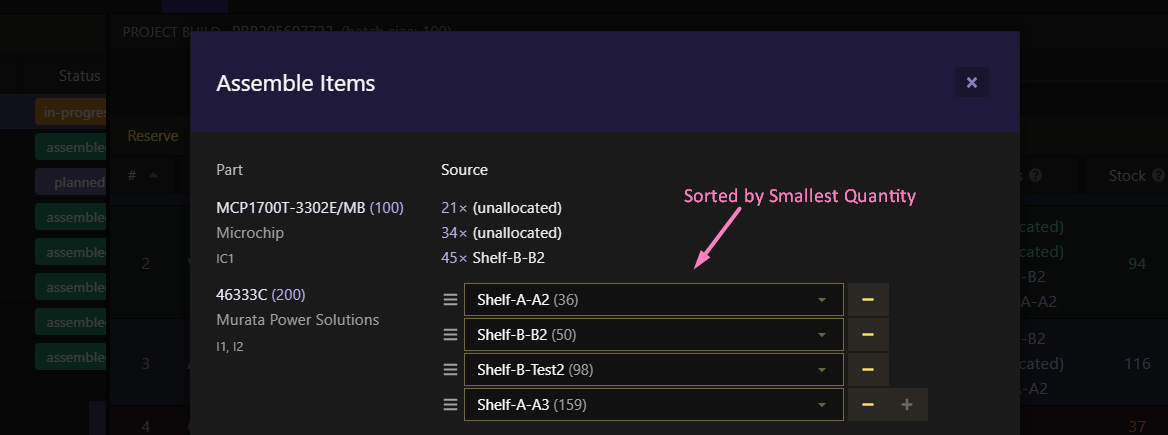Add another source row with plus button
This screenshot has width=1168, height=435.
907,404
